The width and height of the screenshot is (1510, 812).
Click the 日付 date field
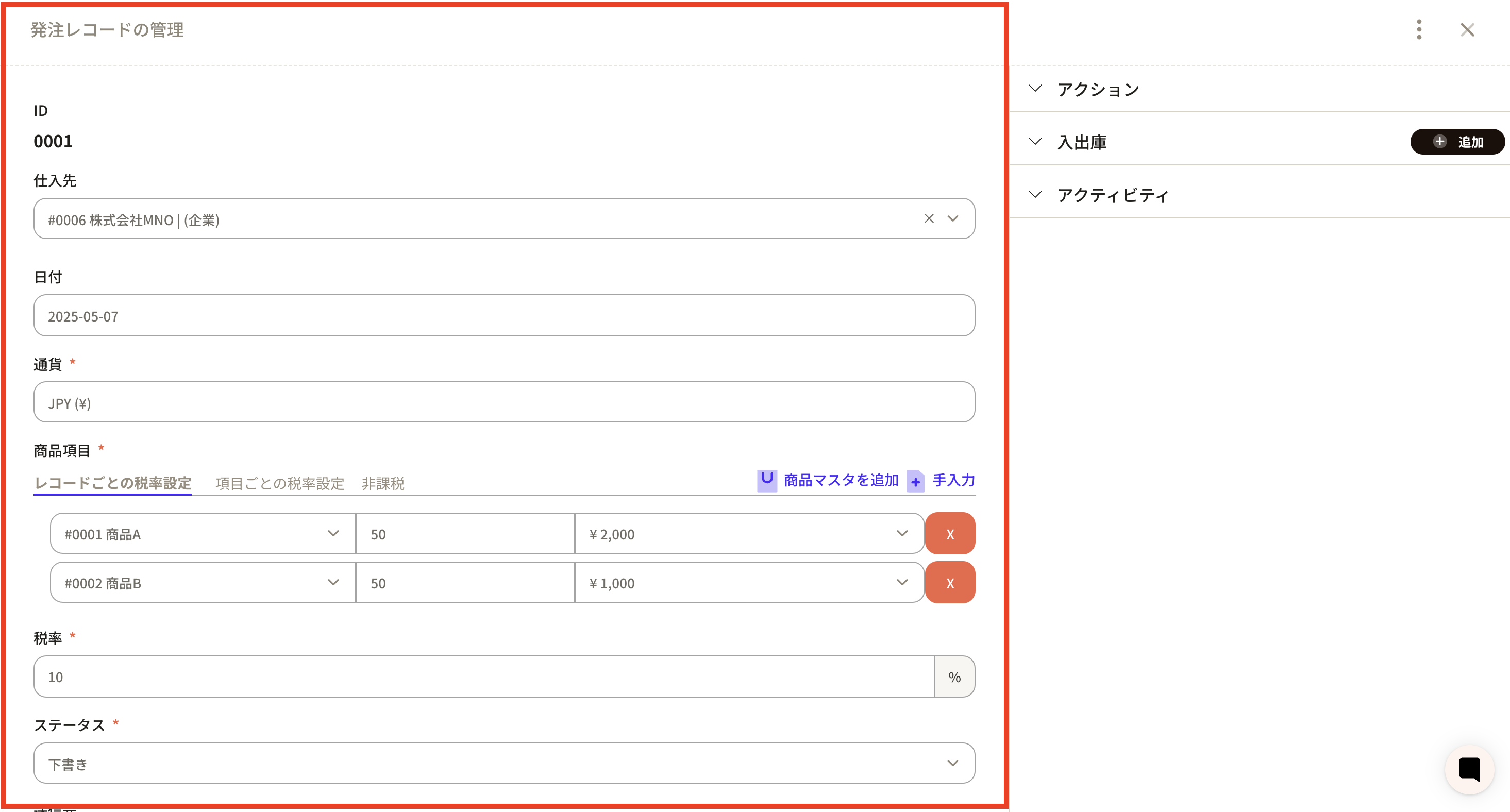tap(504, 316)
